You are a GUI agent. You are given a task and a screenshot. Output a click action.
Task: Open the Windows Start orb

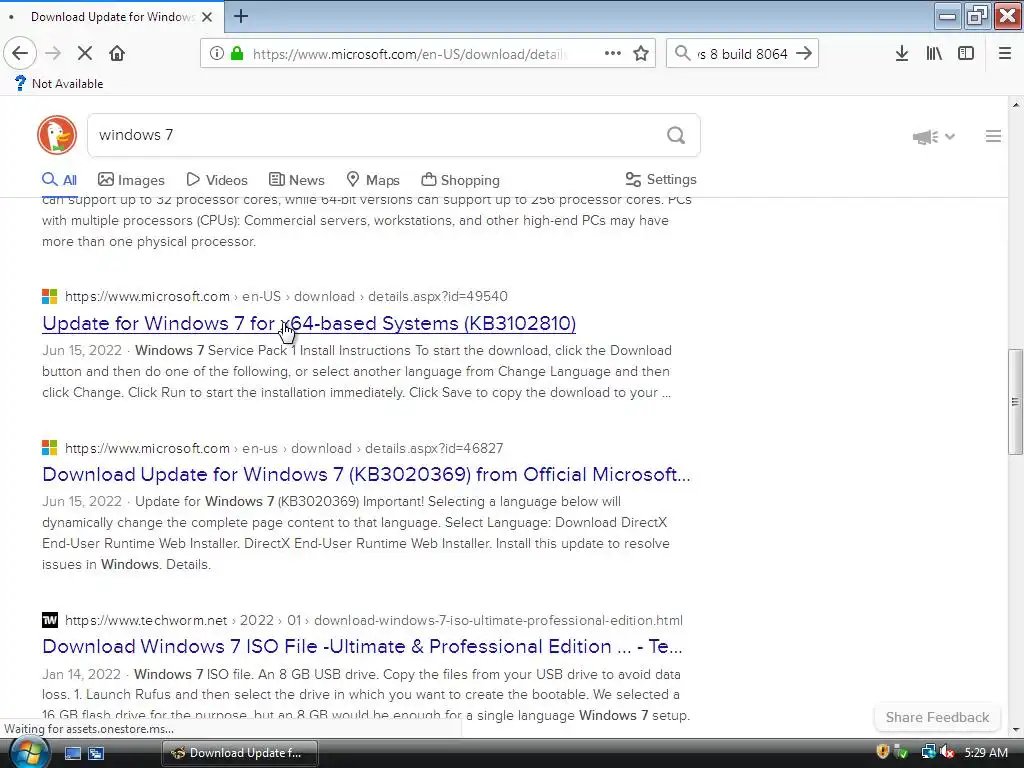[28, 752]
